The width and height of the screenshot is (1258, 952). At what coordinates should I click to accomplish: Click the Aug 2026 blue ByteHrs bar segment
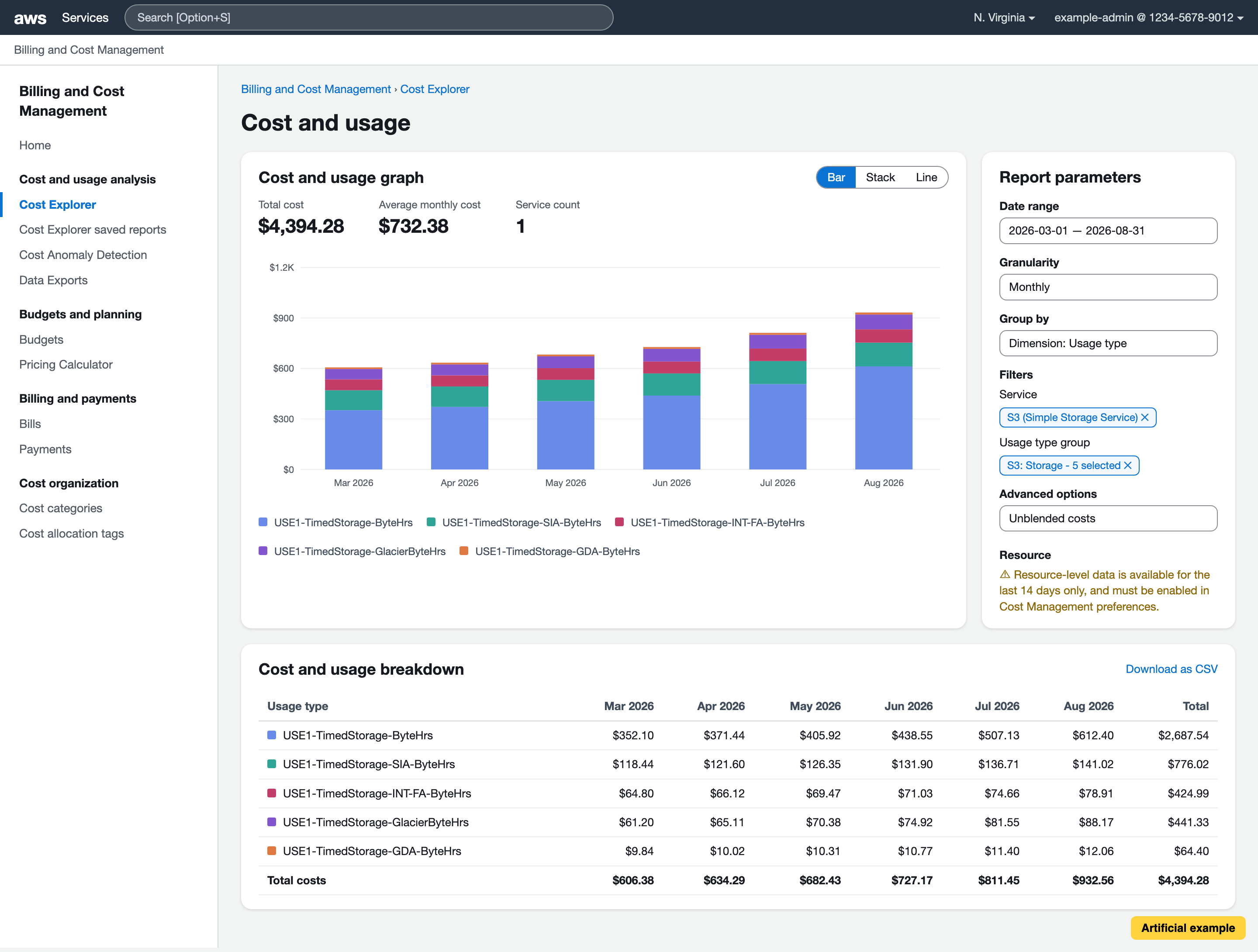point(884,418)
